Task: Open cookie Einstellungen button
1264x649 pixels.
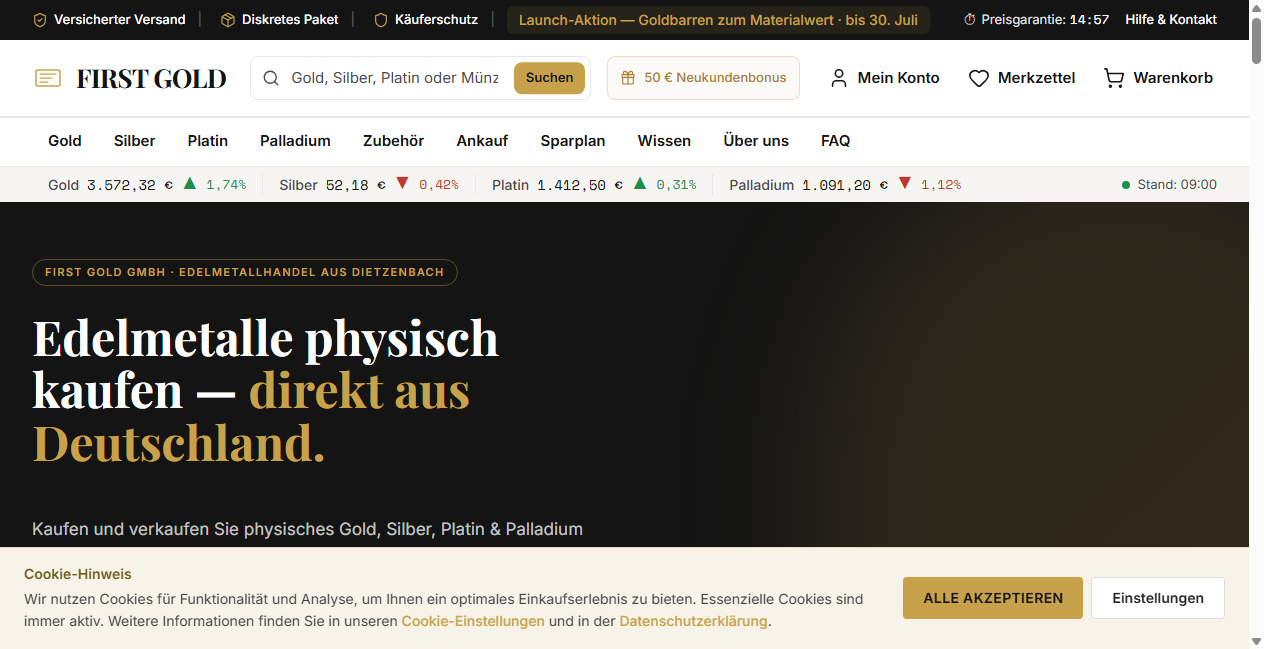Action: pyautogui.click(x=1158, y=598)
